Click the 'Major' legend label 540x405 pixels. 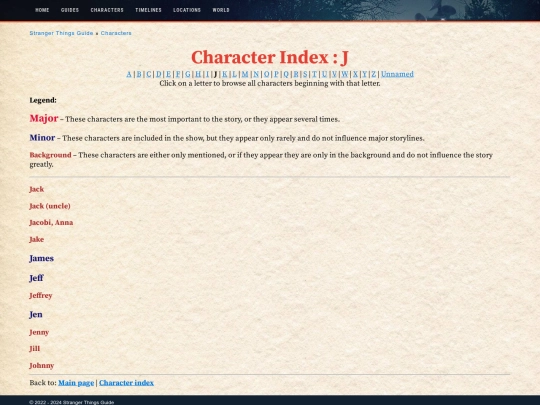click(44, 118)
